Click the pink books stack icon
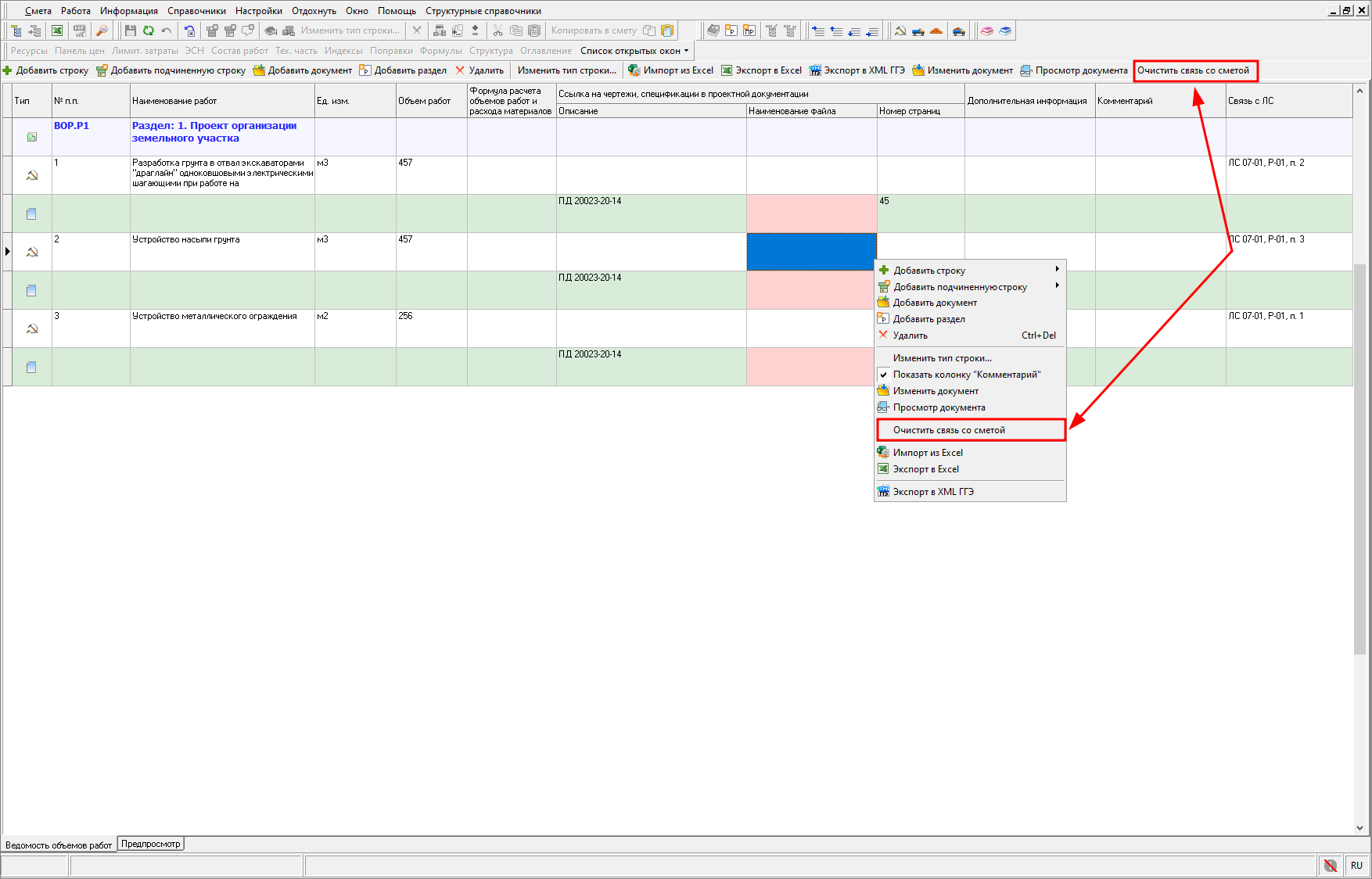Image resolution: width=1372 pixels, height=879 pixels. [987, 30]
